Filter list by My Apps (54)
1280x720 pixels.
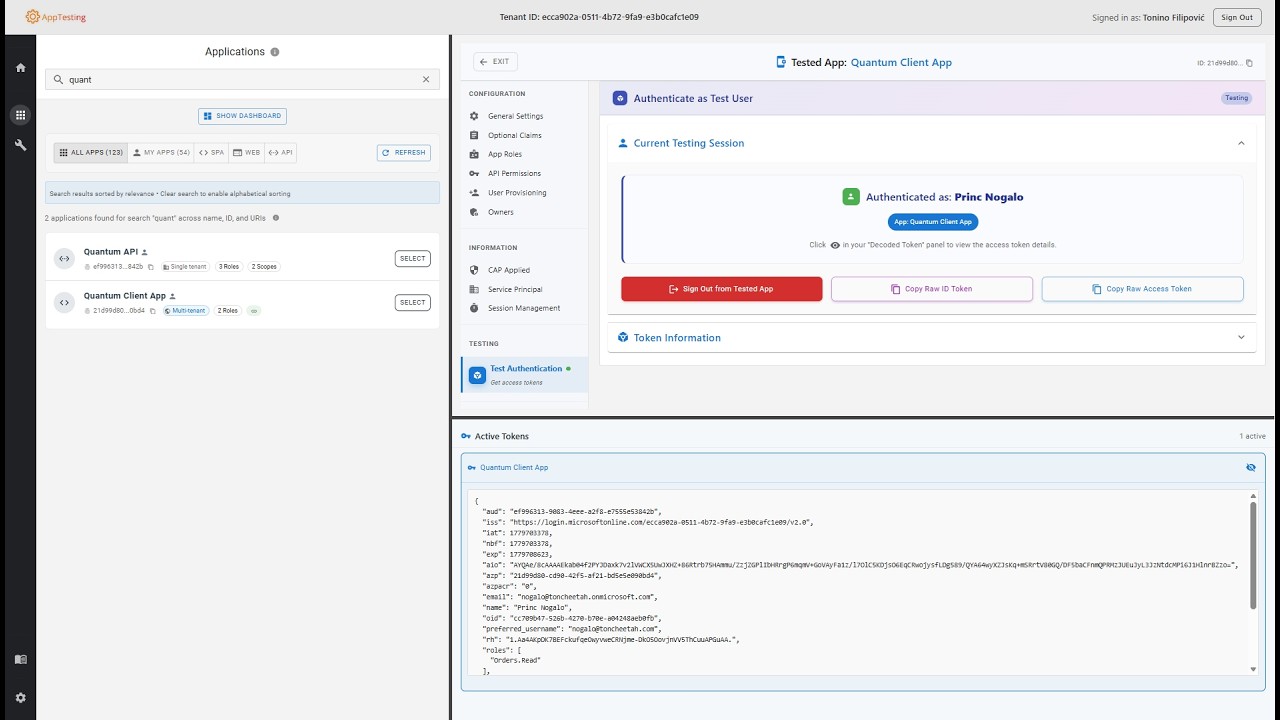click(161, 153)
